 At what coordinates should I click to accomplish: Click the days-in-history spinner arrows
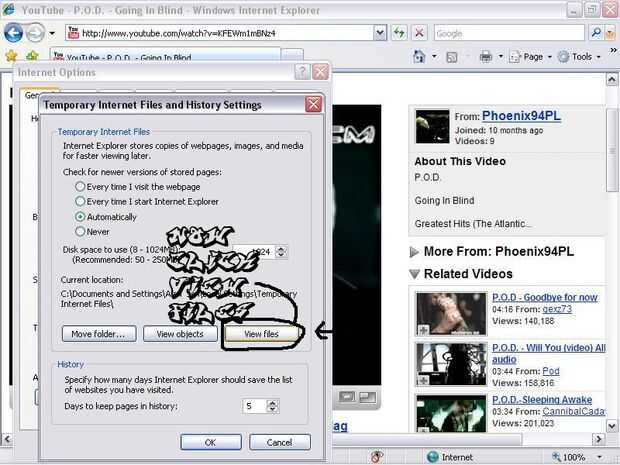pyautogui.click(x=273, y=406)
